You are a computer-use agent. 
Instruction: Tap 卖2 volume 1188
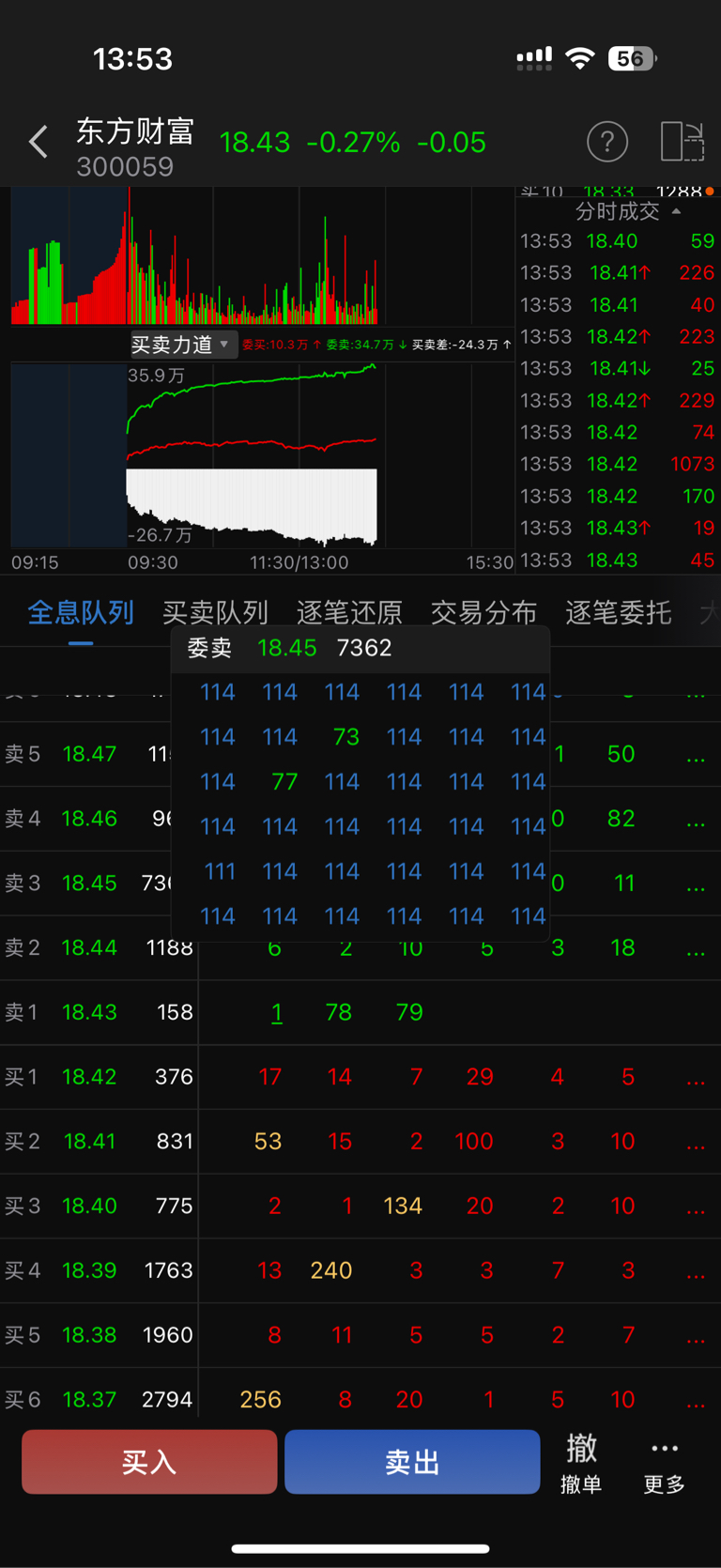(x=170, y=948)
